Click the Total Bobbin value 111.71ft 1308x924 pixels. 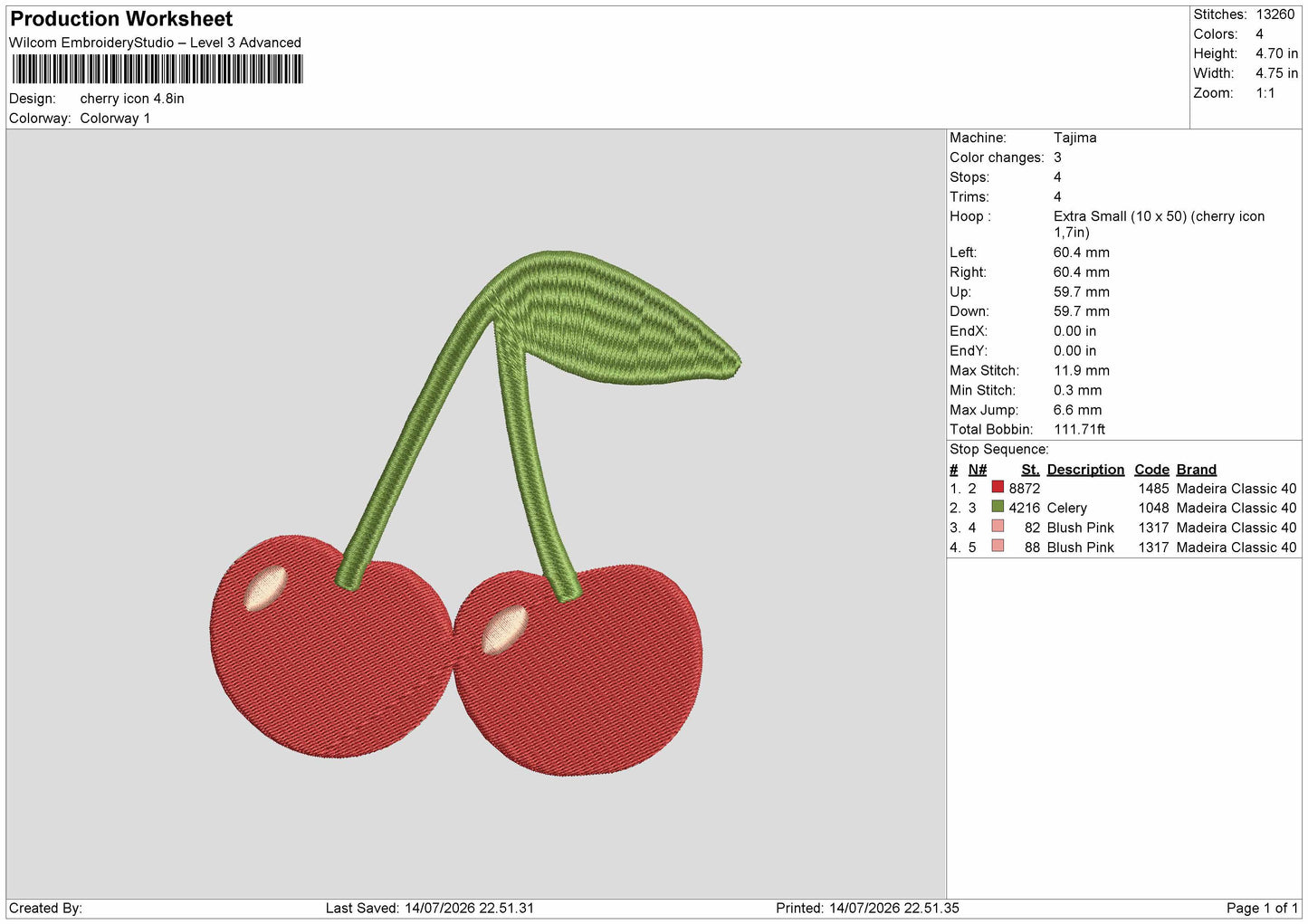coord(1079,430)
